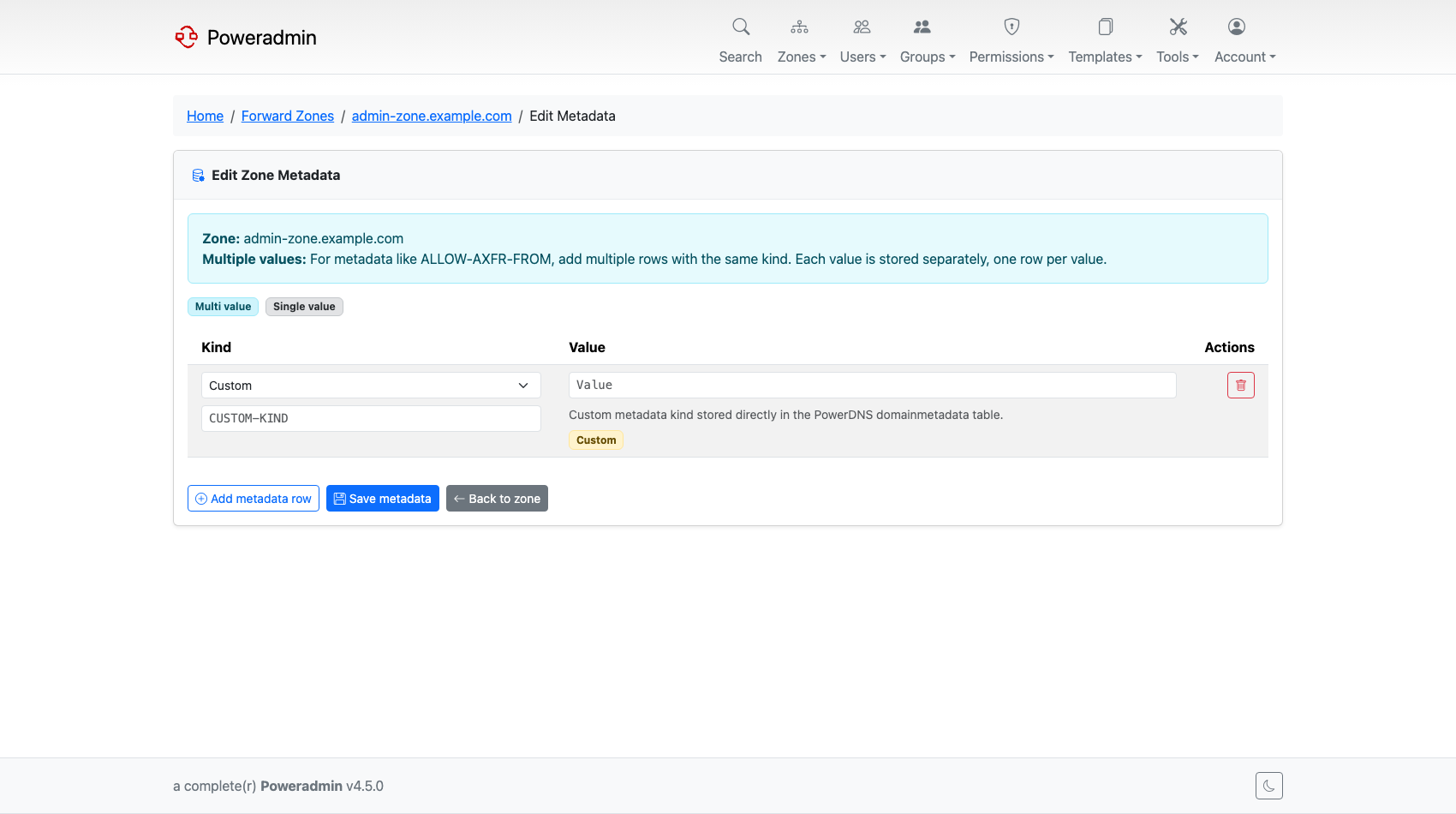Click the Templates copy icon
The height and width of the screenshot is (814, 1456).
click(x=1106, y=27)
